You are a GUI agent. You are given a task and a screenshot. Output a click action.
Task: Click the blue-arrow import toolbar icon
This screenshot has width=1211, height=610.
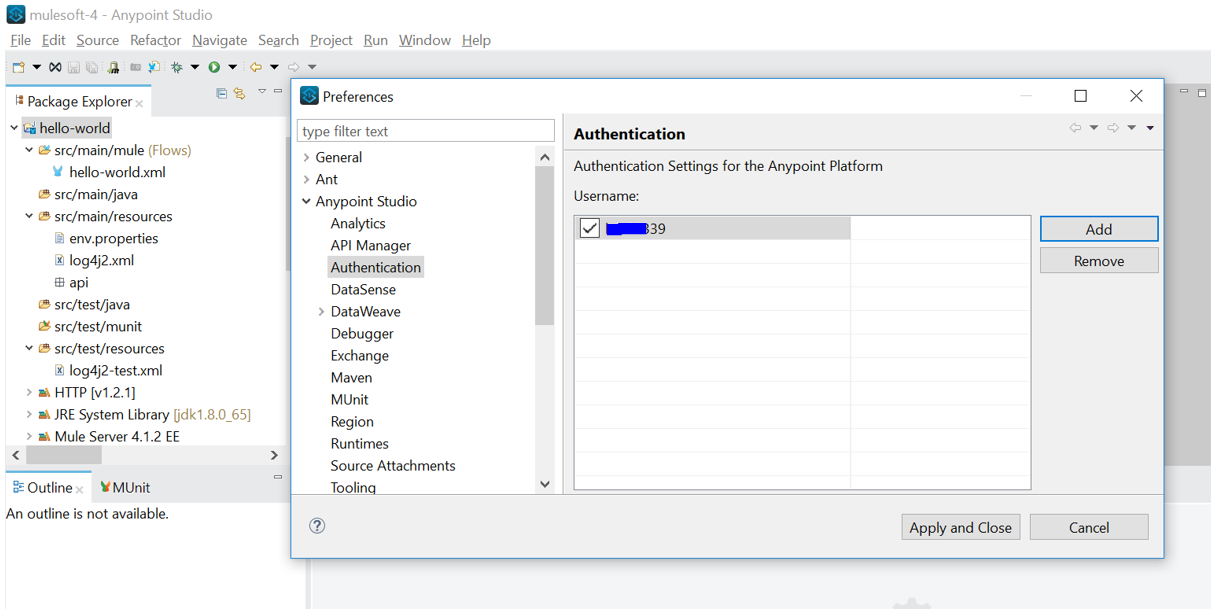(x=154, y=67)
